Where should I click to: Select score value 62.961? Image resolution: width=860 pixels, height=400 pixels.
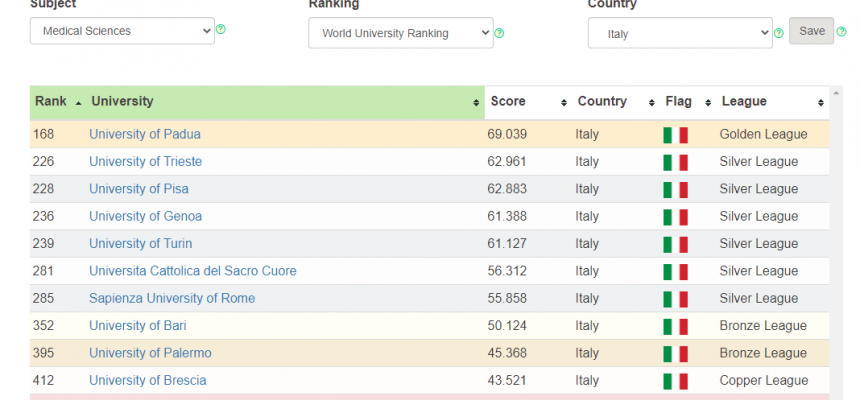click(x=507, y=161)
